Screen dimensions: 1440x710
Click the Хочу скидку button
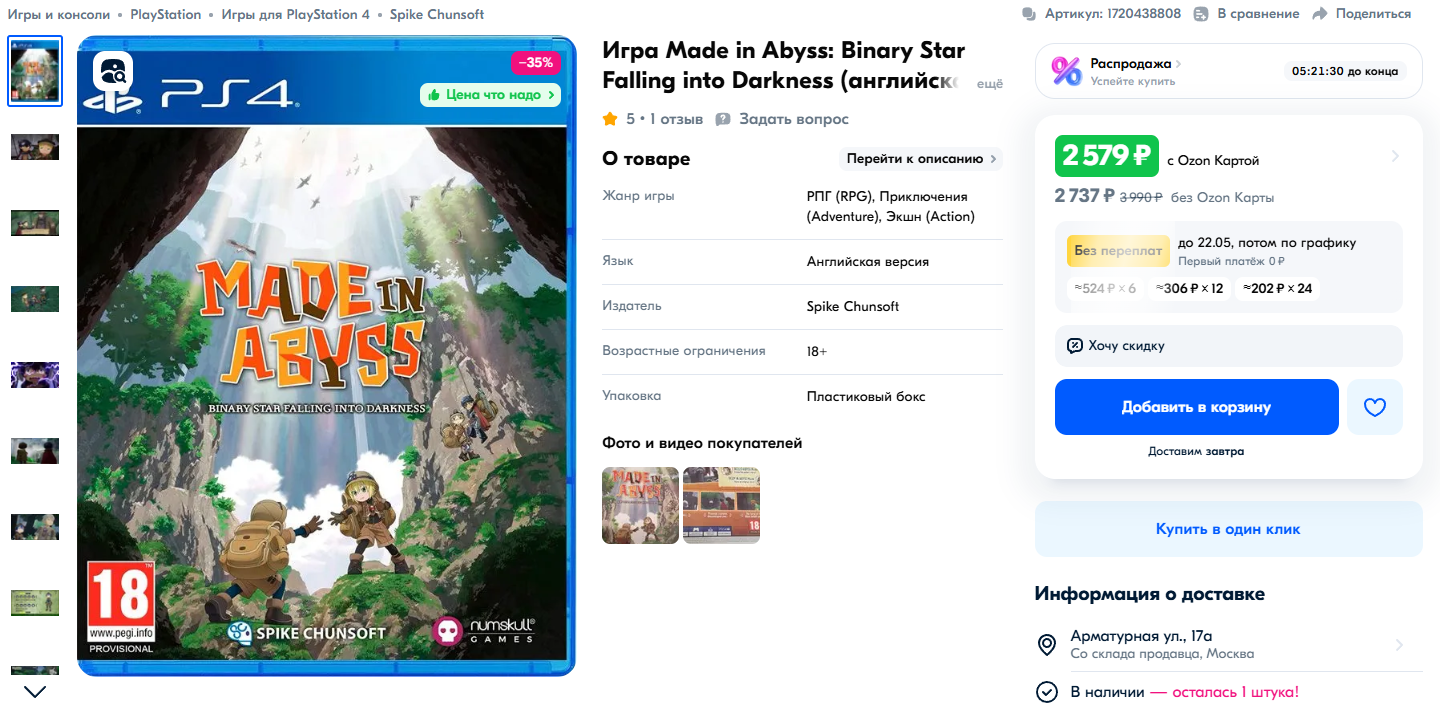[x=1228, y=346]
